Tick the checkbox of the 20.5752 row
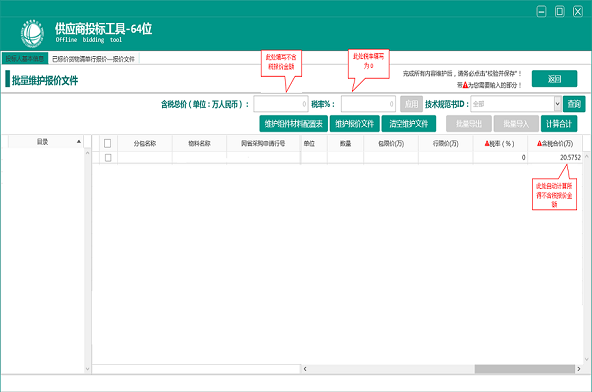 (x=108, y=157)
